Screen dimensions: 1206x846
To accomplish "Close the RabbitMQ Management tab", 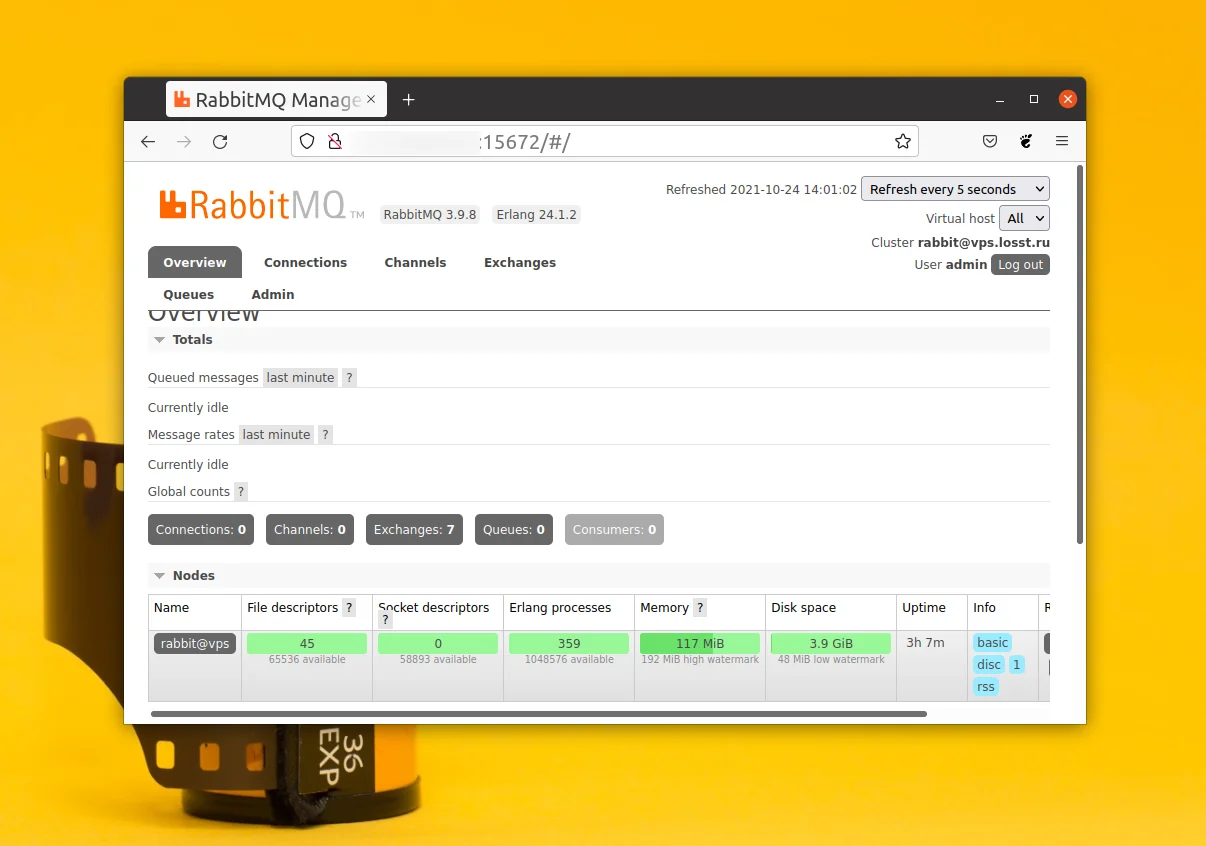I will coord(371,99).
